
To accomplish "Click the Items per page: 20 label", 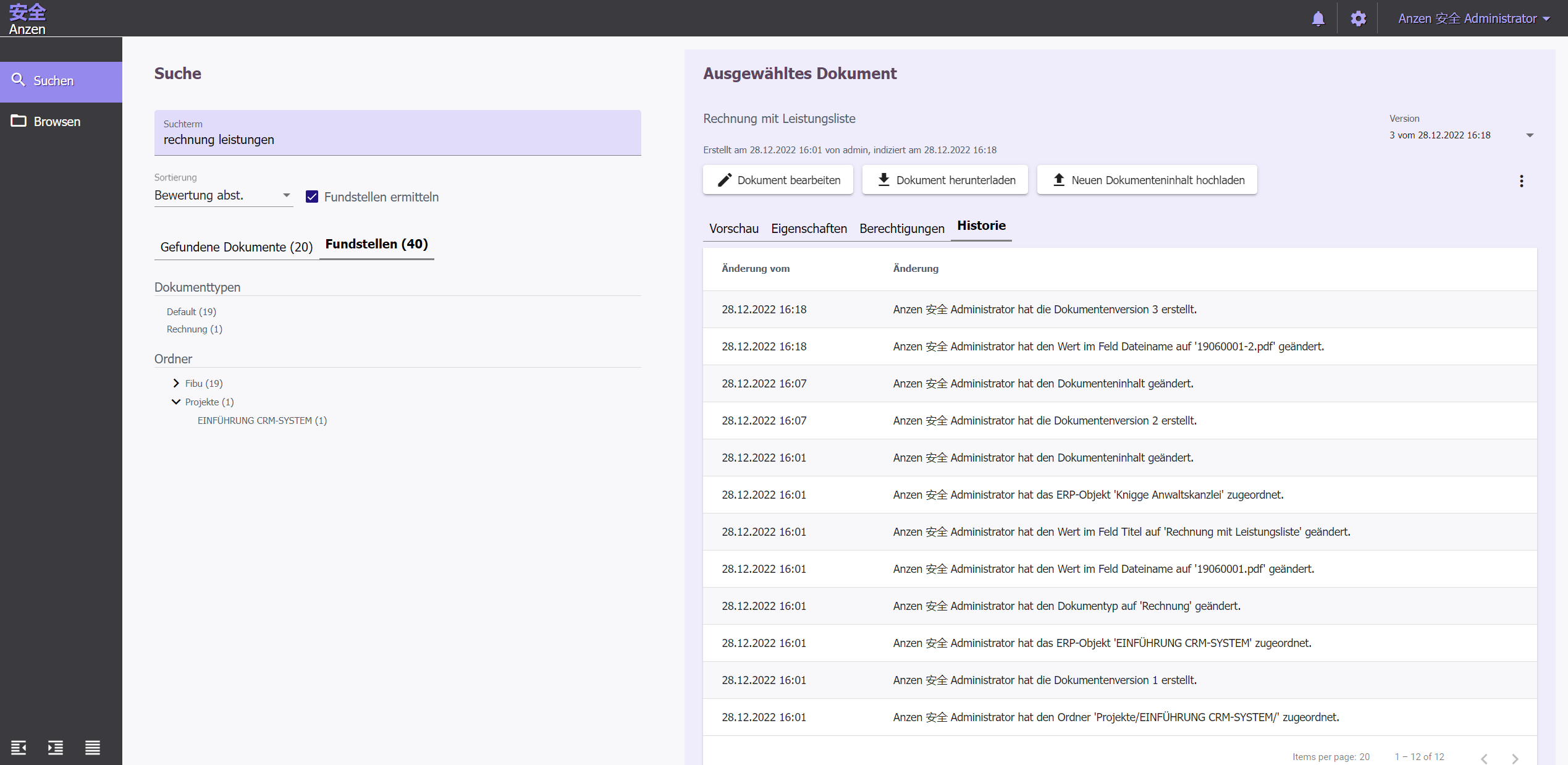I will click(1331, 756).
